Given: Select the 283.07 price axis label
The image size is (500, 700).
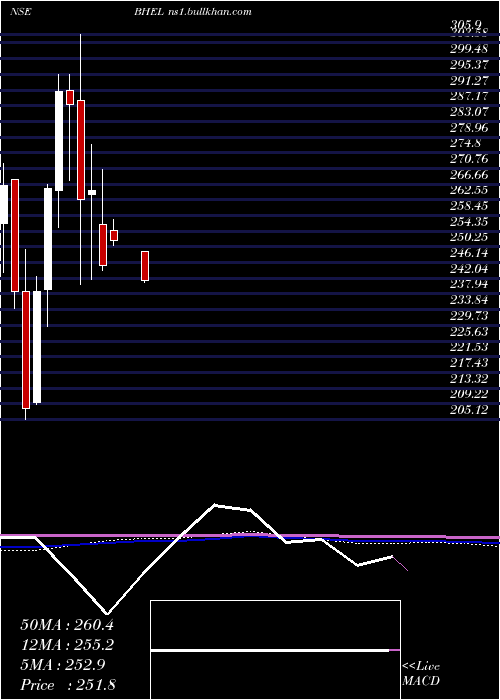Looking at the screenshot, I should point(469,111).
